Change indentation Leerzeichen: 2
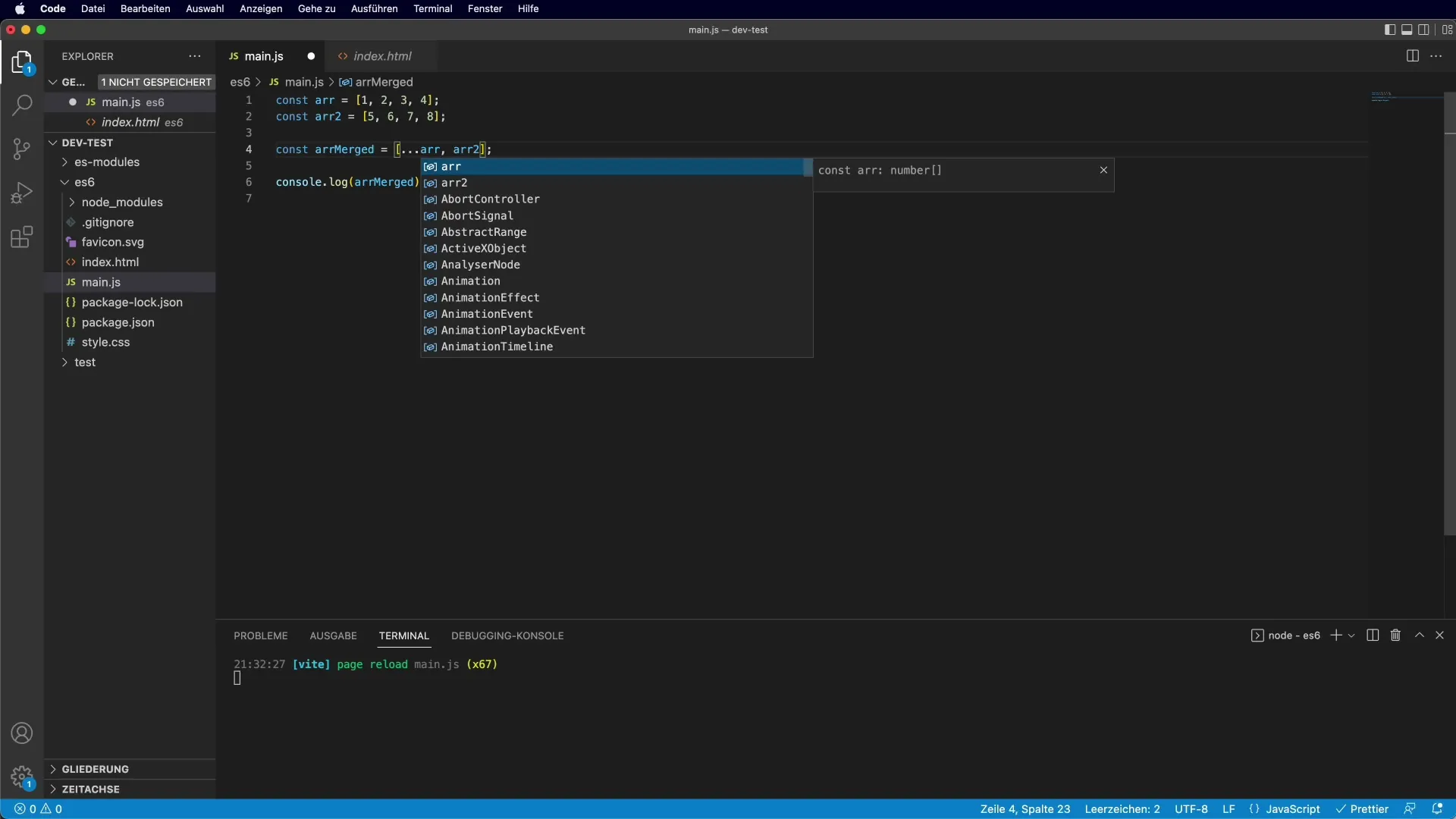 coord(1122,809)
